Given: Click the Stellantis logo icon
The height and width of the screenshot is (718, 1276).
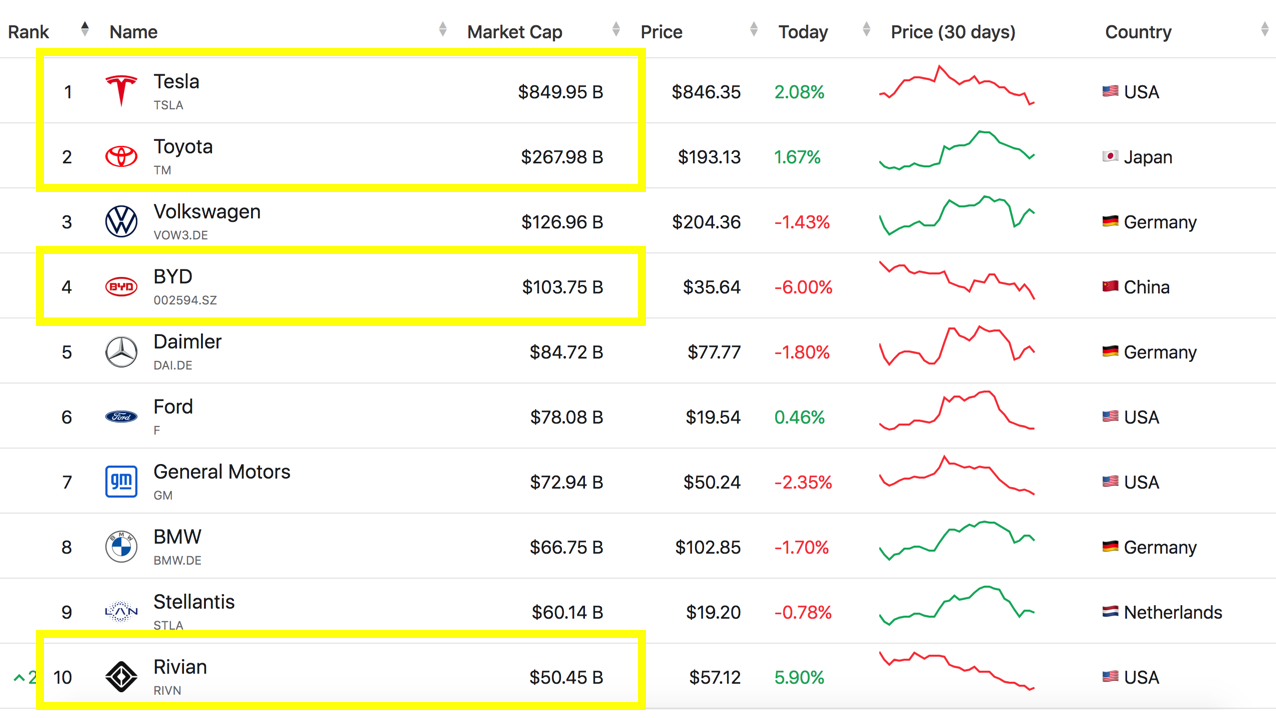Looking at the screenshot, I should pyautogui.click(x=121, y=611).
